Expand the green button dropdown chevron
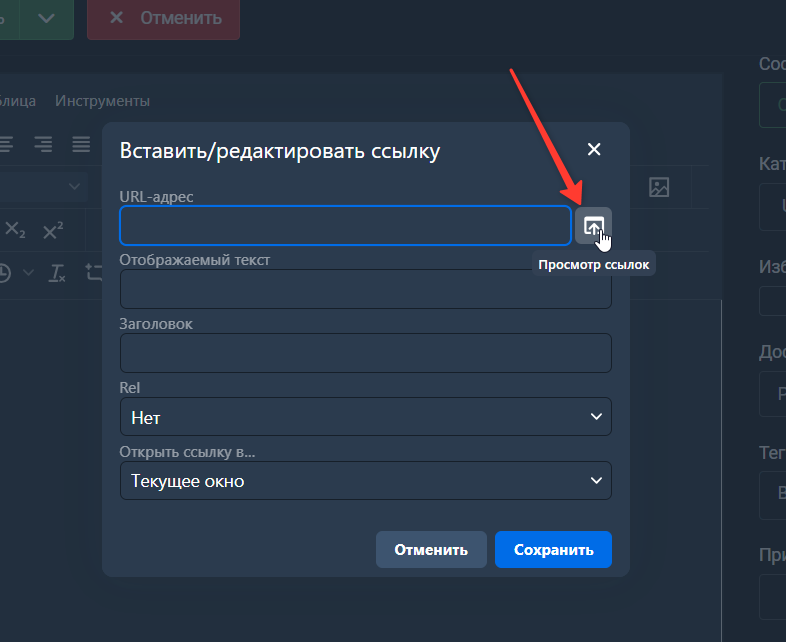 tap(47, 19)
